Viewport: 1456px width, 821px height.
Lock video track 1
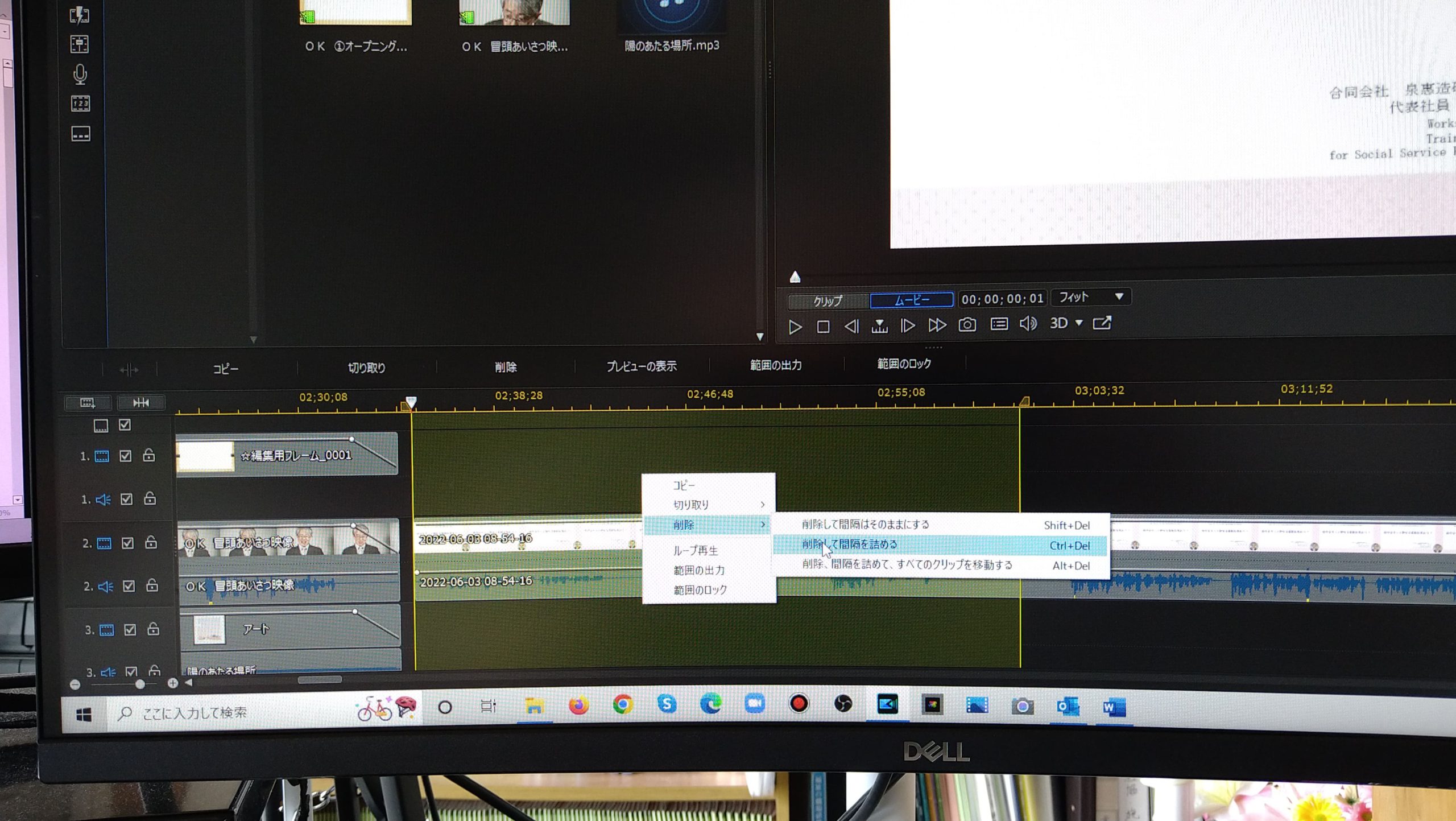(149, 455)
